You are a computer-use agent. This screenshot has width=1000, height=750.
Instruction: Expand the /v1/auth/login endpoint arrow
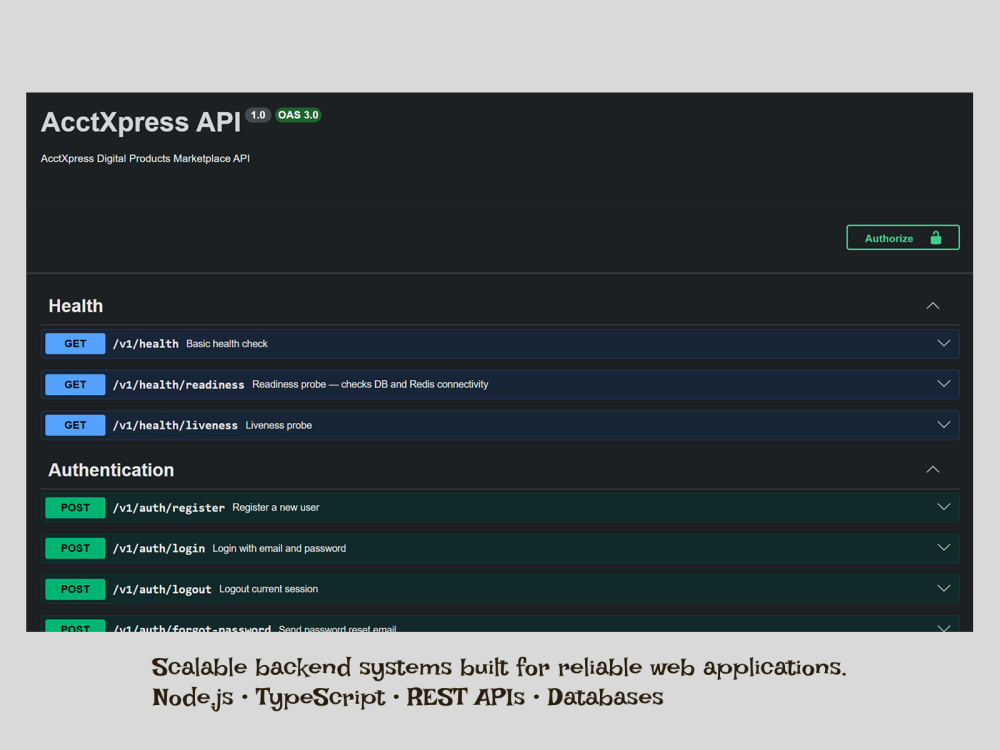(x=944, y=548)
